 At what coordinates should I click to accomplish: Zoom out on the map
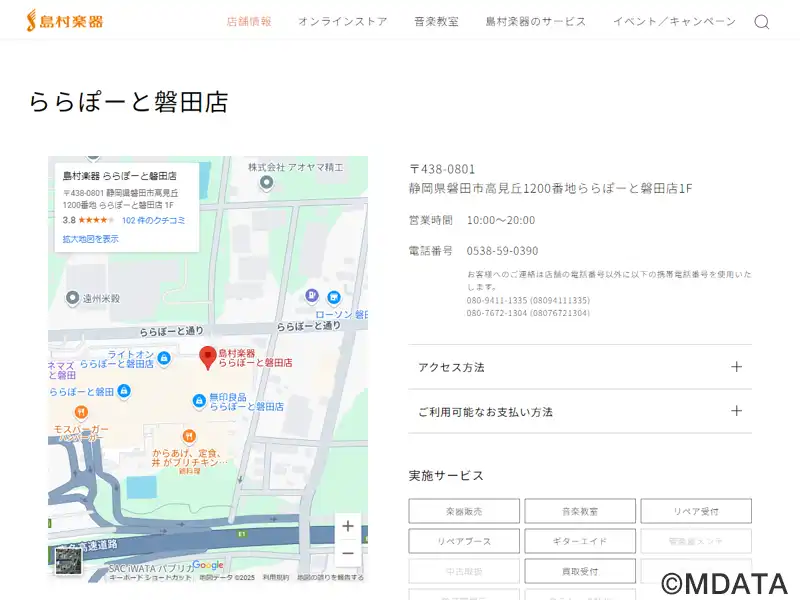348,553
